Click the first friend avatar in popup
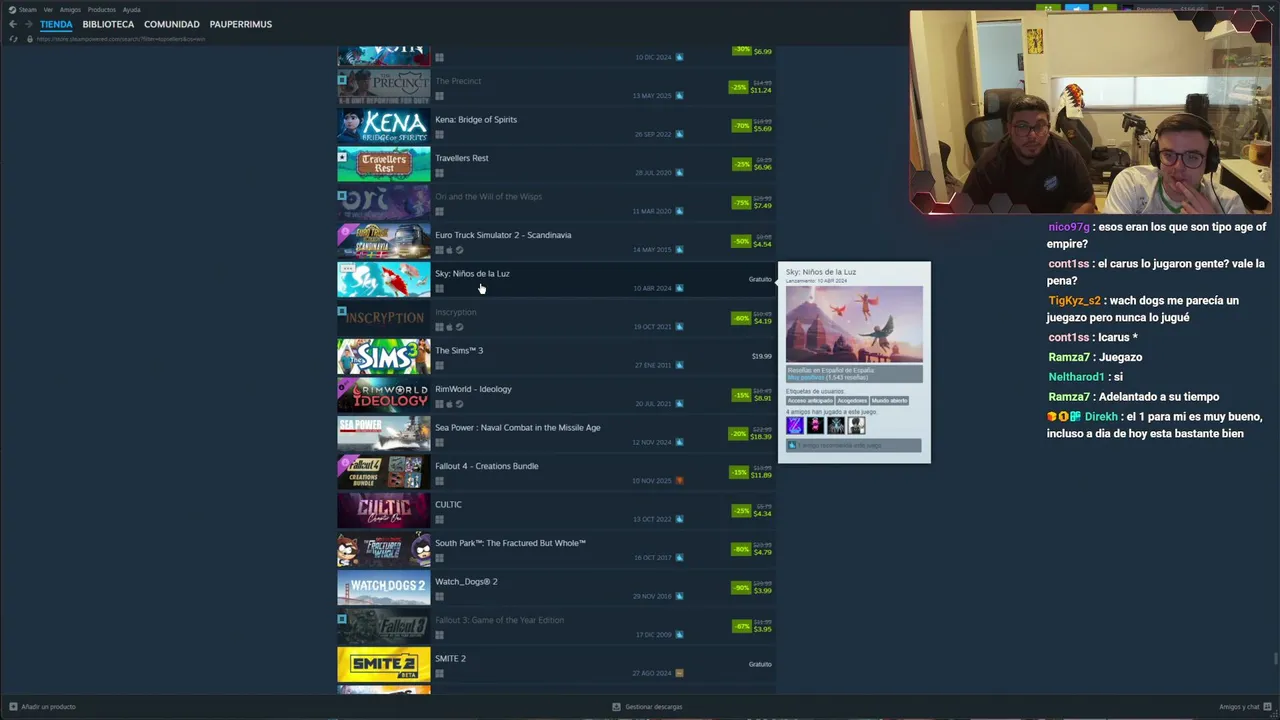Viewport: 1280px width, 720px height. (795, 425)
